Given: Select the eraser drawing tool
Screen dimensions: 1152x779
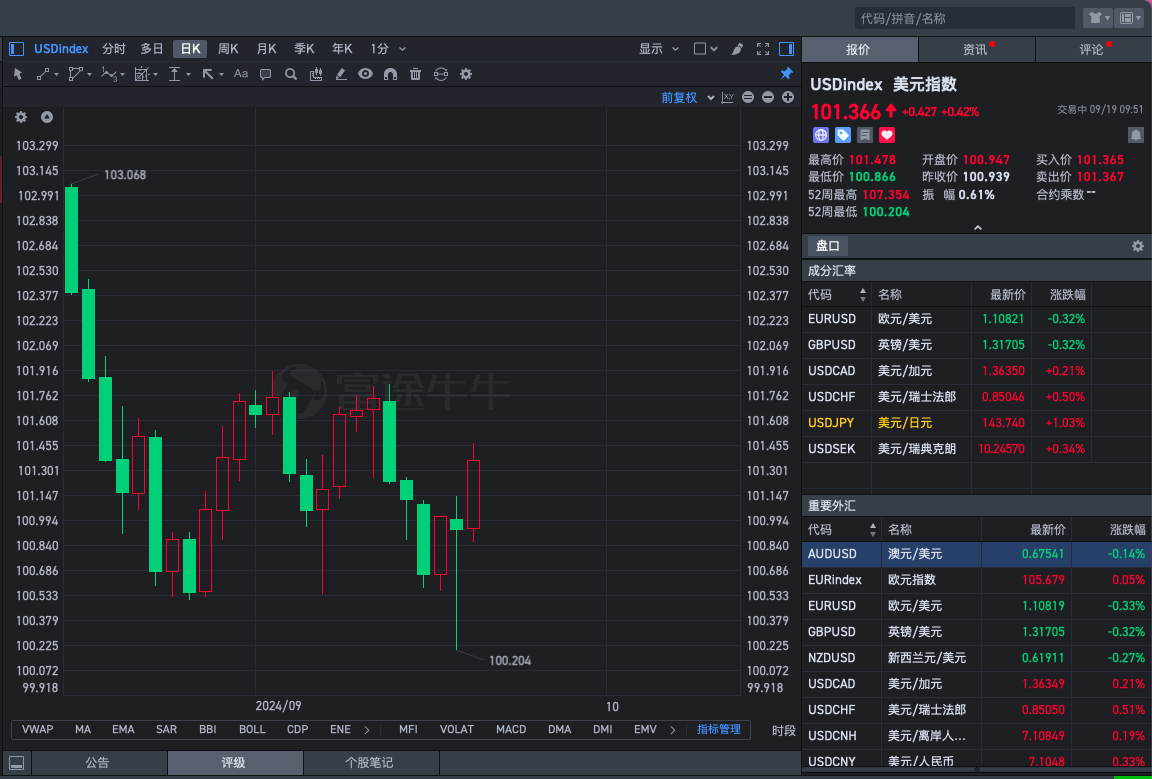Looking at the screenshot, I should 341,73.
